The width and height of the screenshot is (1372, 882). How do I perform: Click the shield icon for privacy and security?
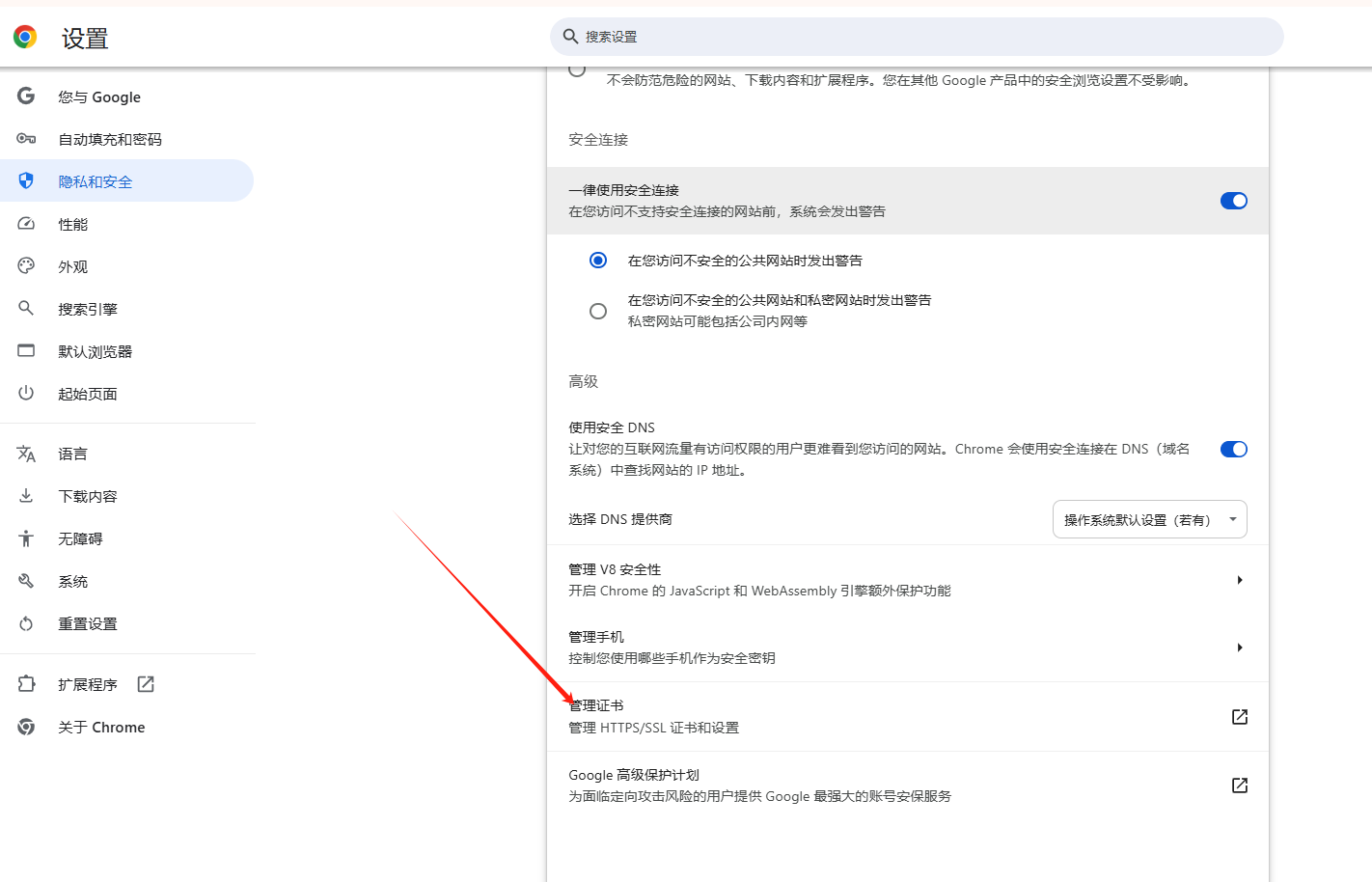click(26, 180)
